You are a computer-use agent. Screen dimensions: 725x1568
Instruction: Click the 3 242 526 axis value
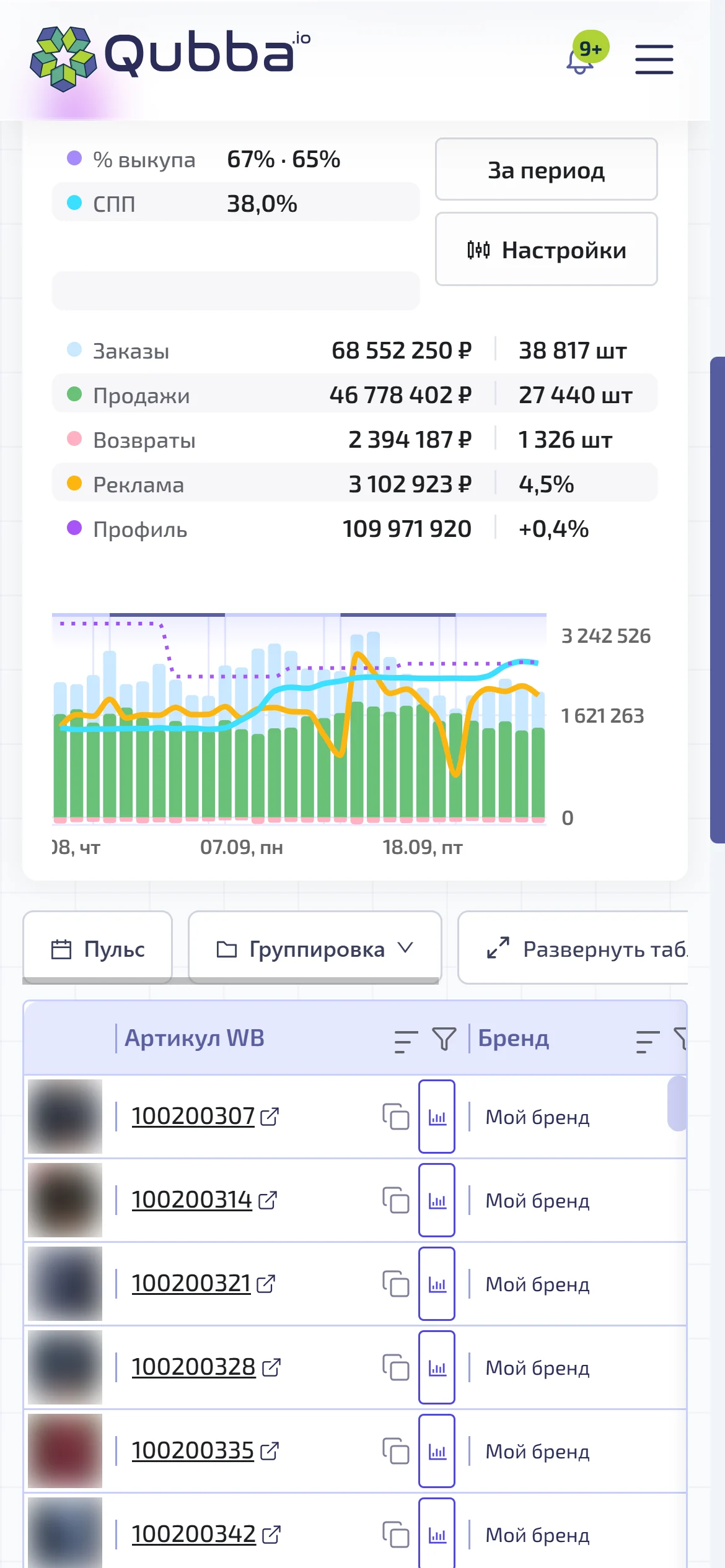pyautogui.click(x=606, y=636)
